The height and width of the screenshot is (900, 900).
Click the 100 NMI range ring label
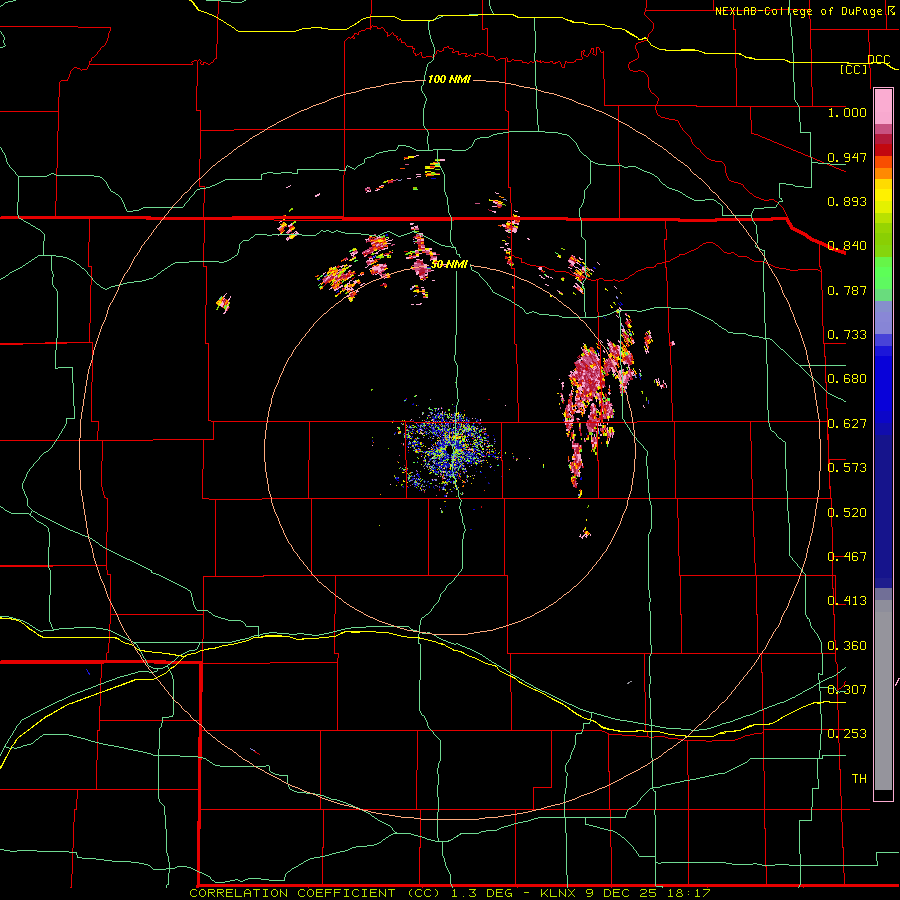tap(449, 79)
